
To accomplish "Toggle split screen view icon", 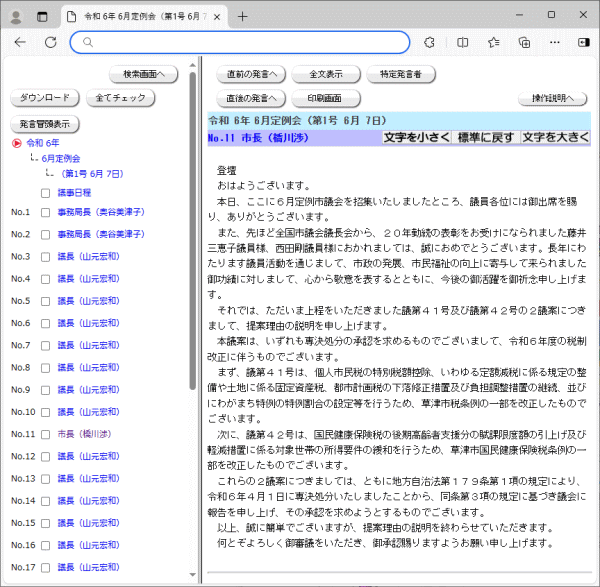I will (462, 42).
